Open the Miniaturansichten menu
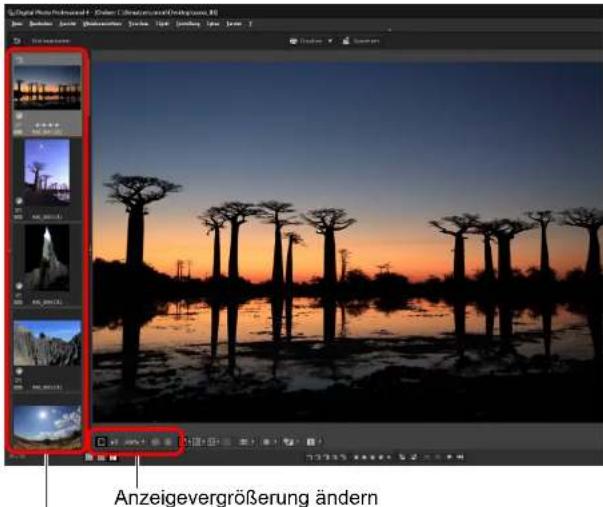The height and width of the screenshot is (507, 603). click(x=102, y=24)
